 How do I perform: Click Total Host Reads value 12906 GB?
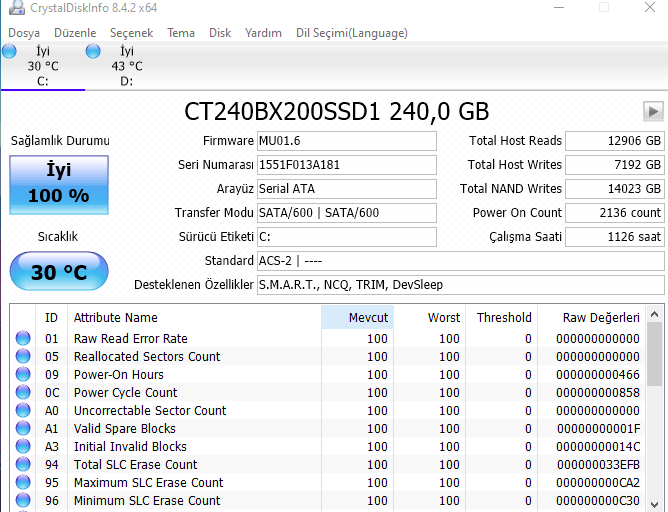(x=615, y=141)
